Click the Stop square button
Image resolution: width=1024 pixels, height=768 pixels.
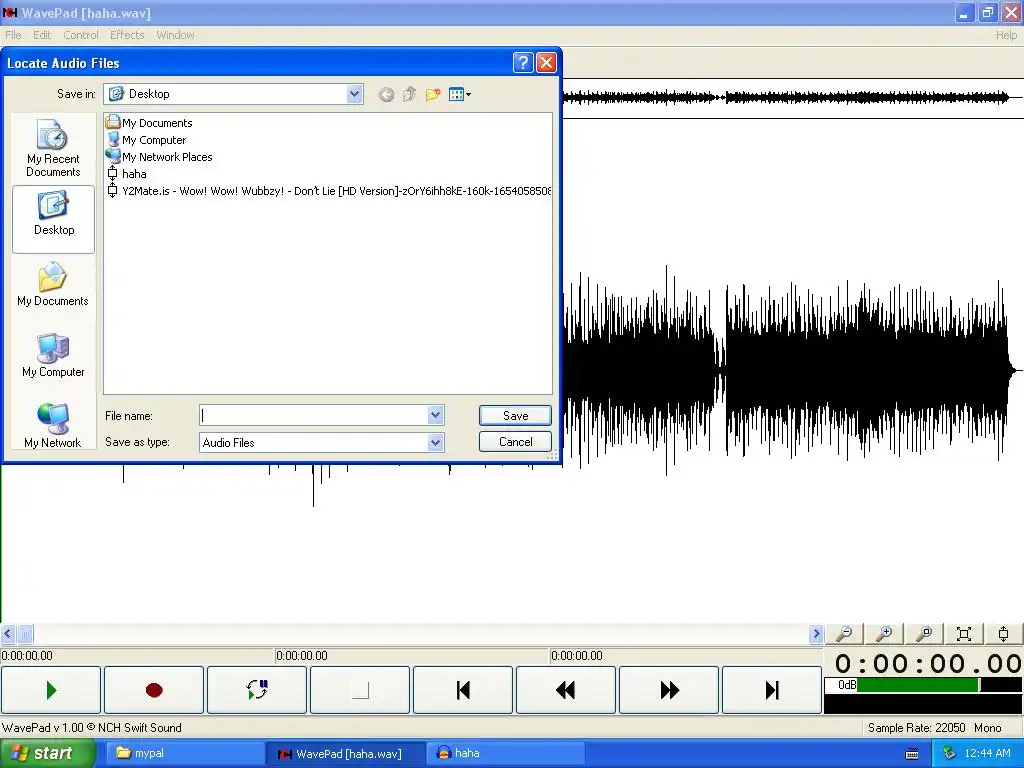click(360, 690)
